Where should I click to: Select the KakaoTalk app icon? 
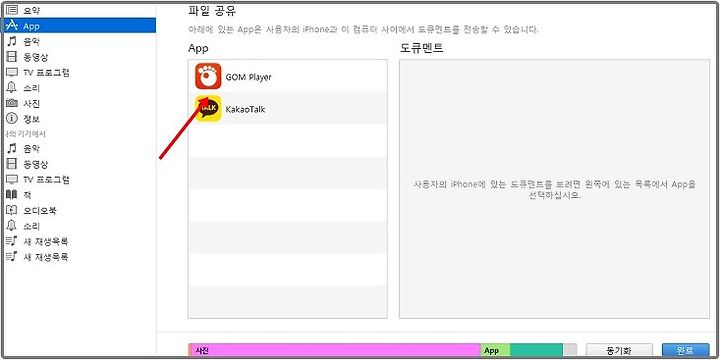coord(208,109)
